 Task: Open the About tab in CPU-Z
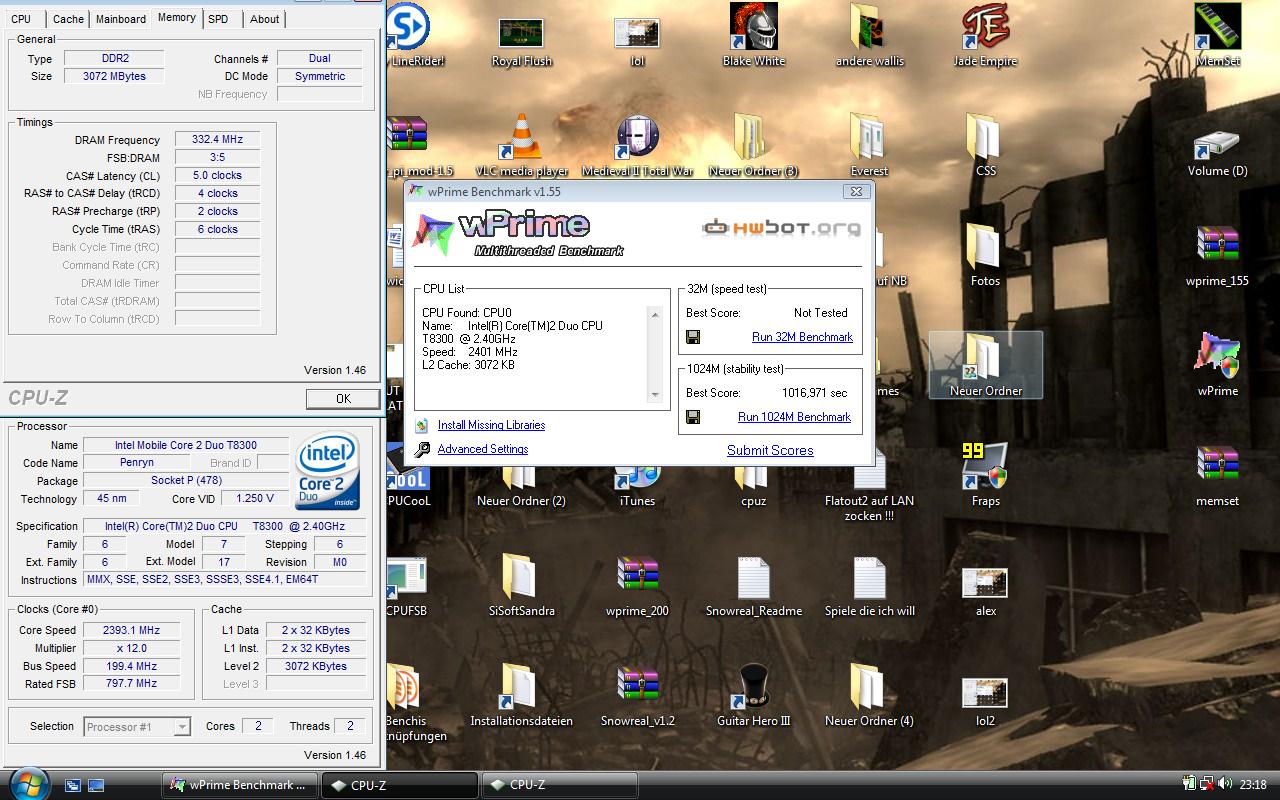click(264, 19)
